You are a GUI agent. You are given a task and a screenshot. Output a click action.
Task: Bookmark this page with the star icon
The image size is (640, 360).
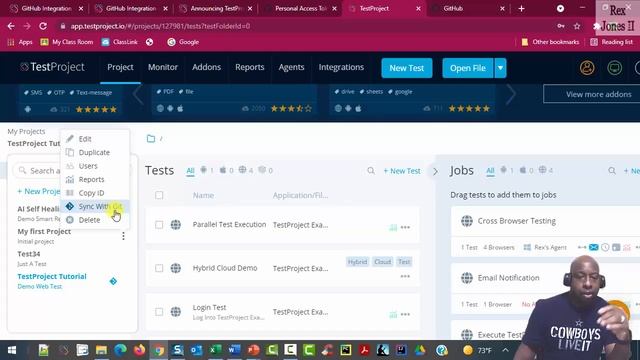click(577, 26)
